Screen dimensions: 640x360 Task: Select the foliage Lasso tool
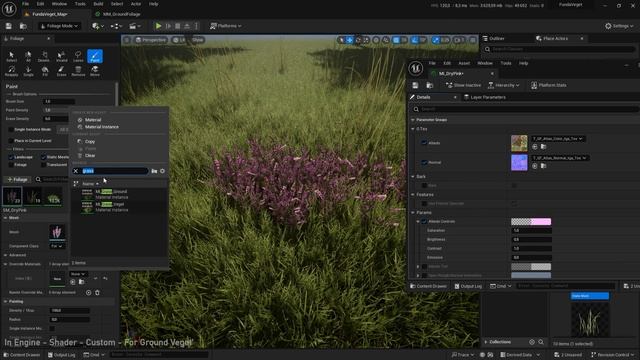pos(78,56)
